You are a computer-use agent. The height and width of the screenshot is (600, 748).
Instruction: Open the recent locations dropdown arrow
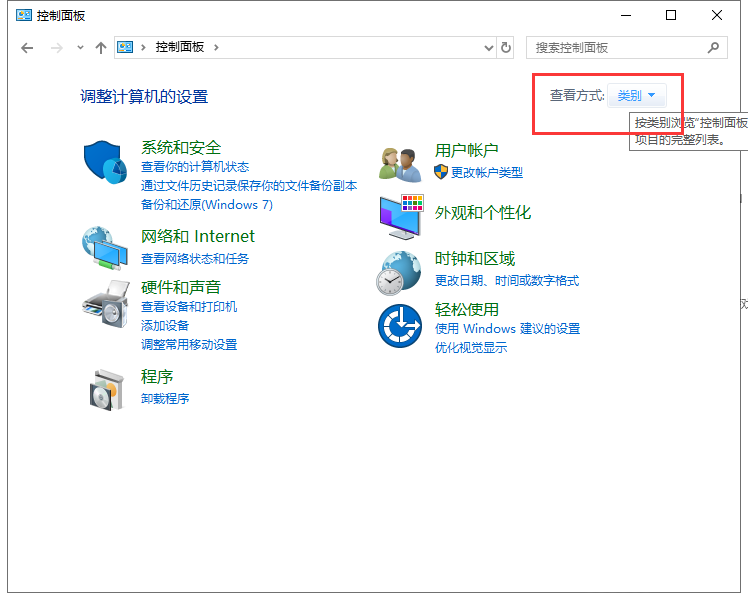(x=80, y=48)
